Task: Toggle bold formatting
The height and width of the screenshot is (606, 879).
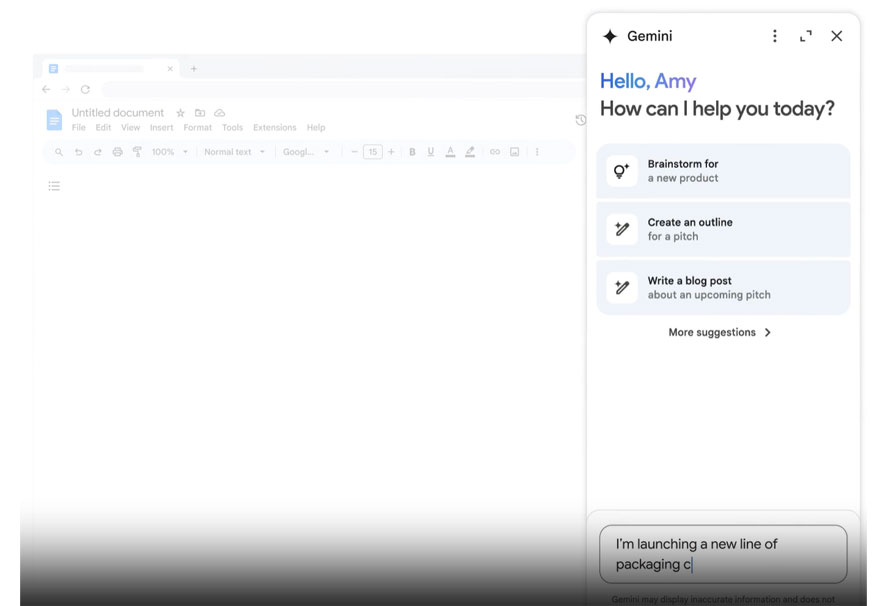Action: (x=412, y=152)
